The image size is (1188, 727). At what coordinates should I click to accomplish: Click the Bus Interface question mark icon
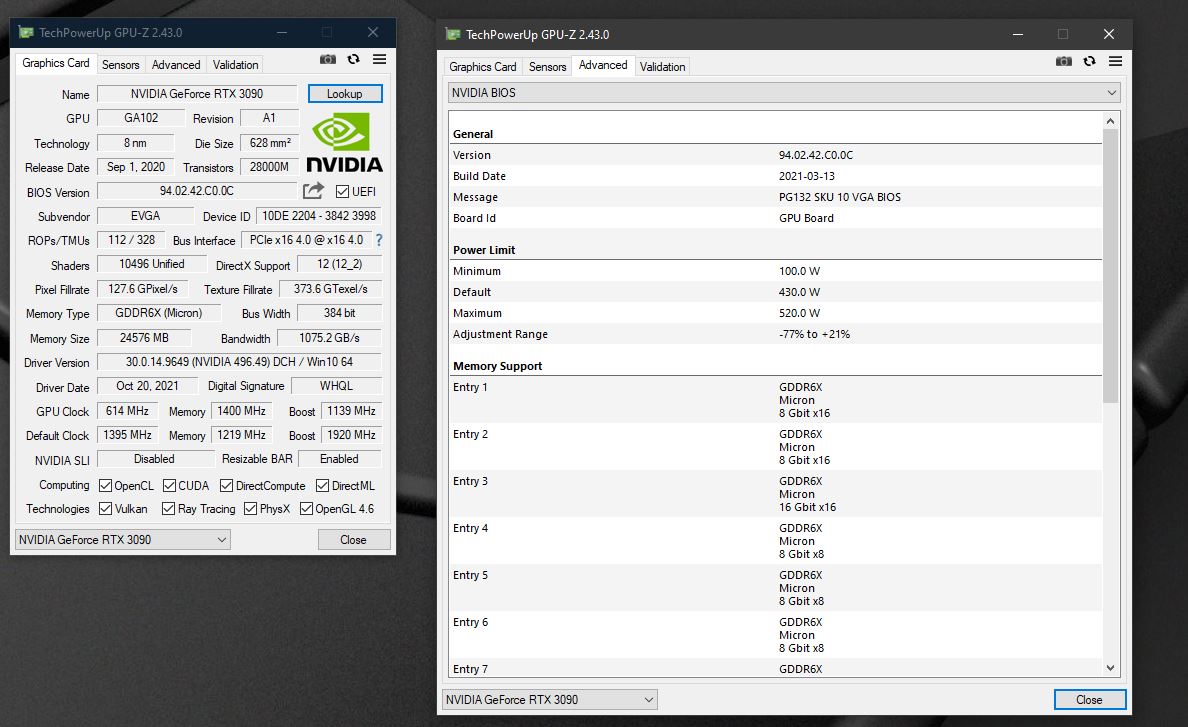click(379, 240)
